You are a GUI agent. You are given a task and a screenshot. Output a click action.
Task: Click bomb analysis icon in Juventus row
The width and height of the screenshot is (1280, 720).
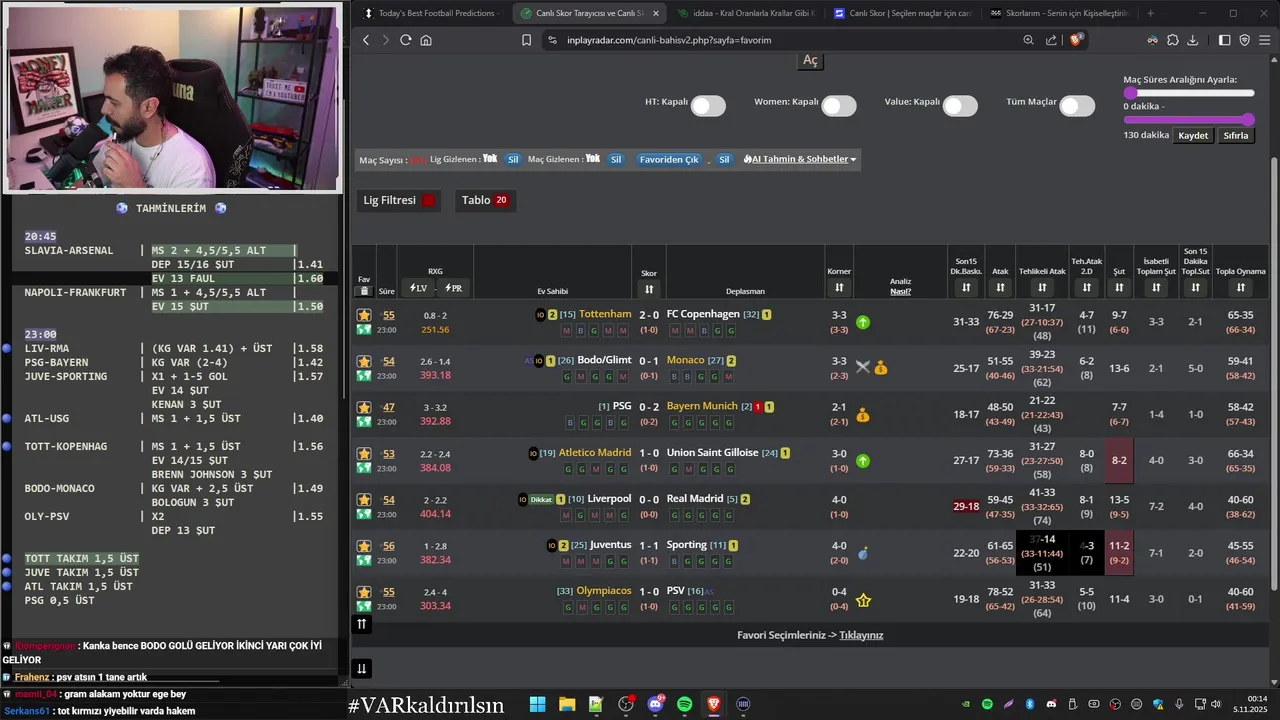tap(863, 553)
